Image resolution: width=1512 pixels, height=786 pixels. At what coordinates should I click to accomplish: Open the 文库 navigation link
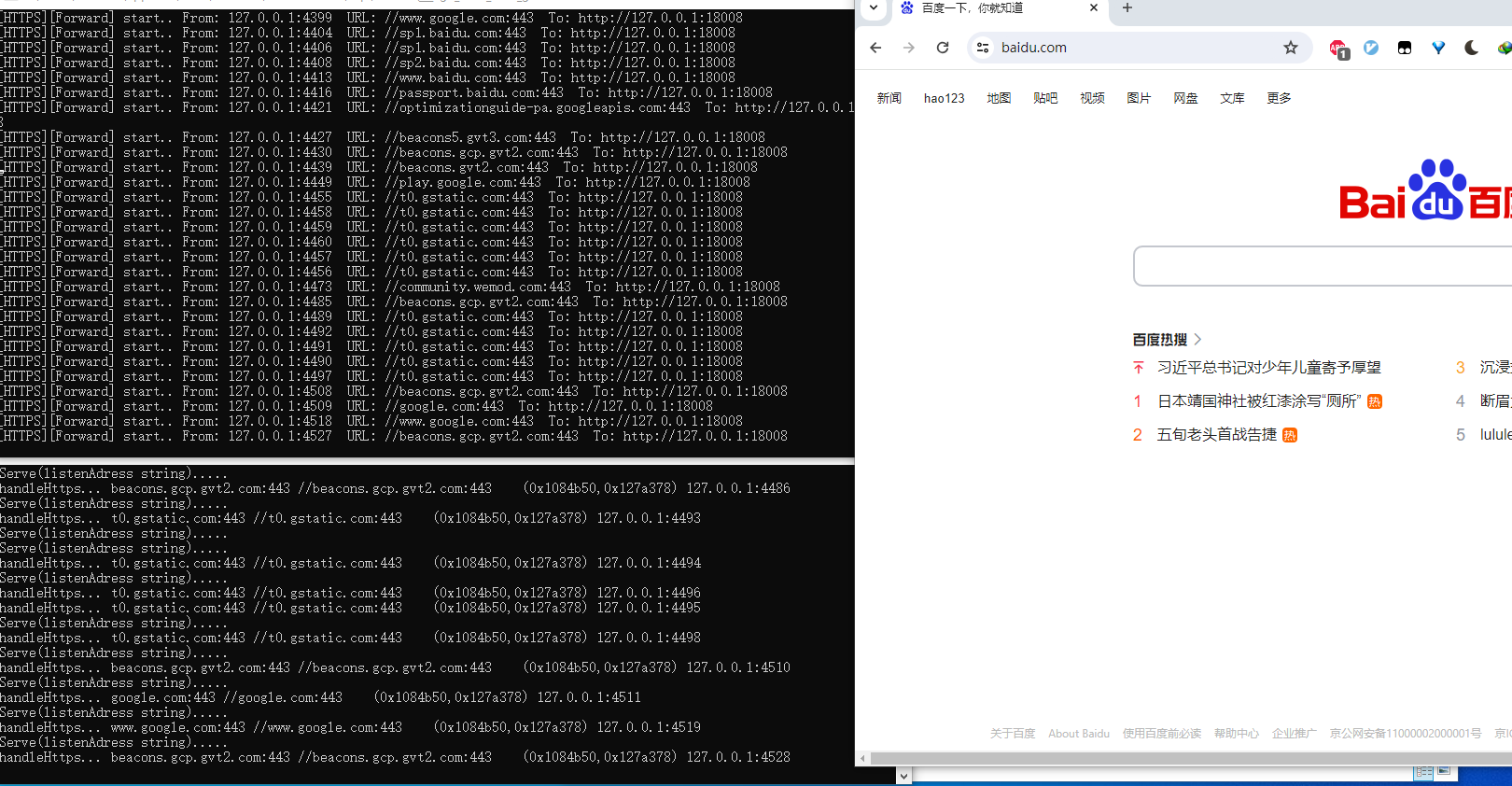(x=1232, y=98)
